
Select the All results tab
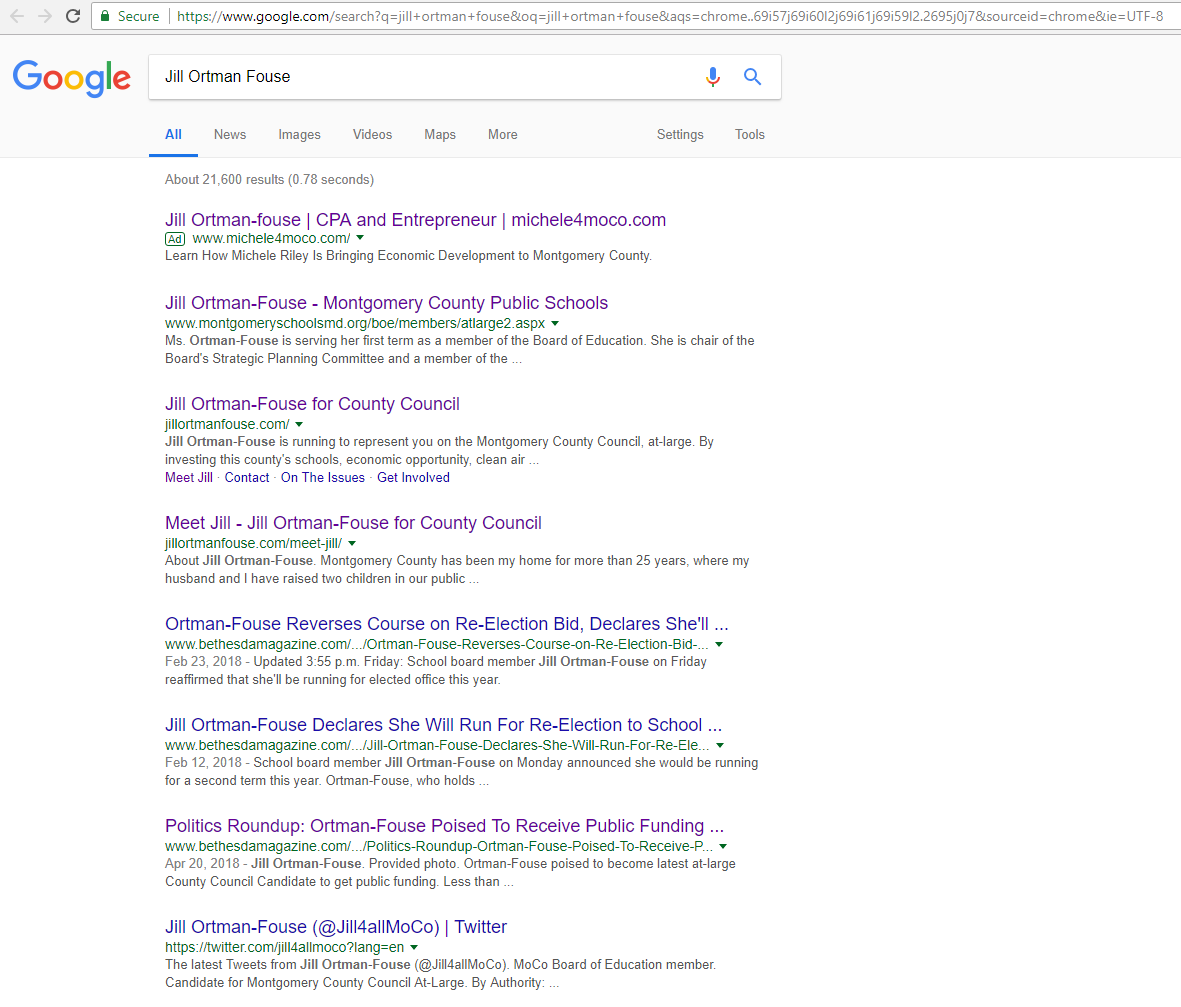tap(173, 135)
